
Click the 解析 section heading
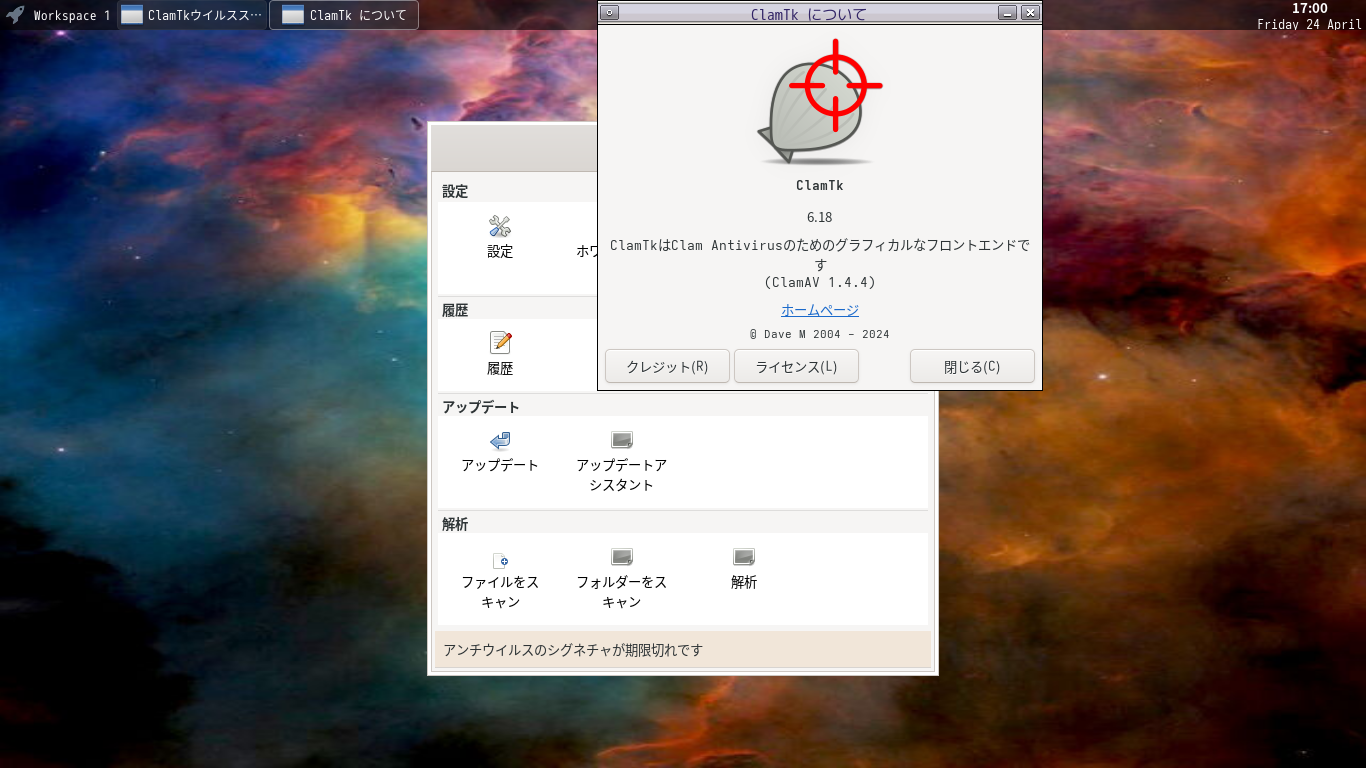click(455, 524)
